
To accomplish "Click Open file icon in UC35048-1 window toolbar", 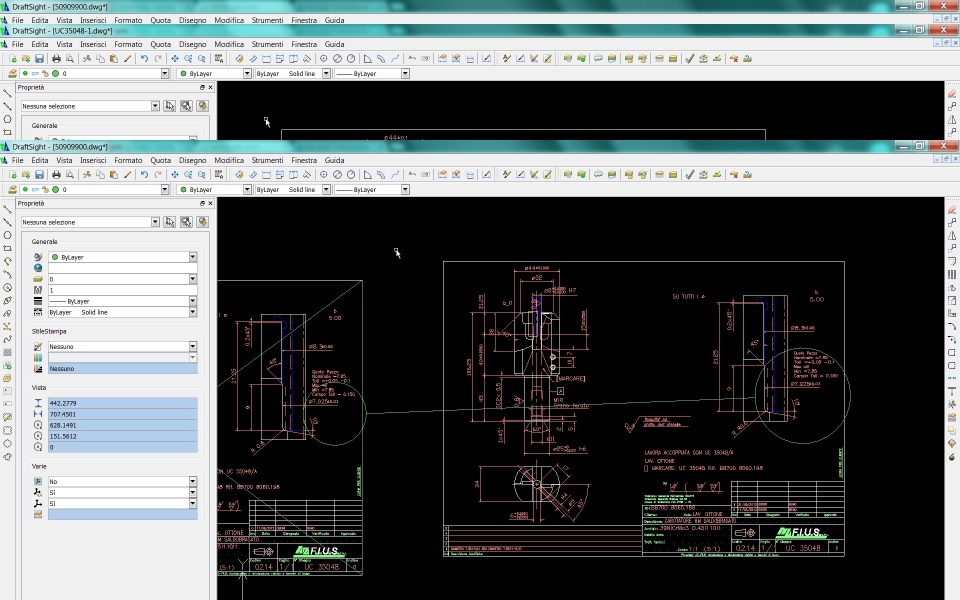I will pos(26,59).
